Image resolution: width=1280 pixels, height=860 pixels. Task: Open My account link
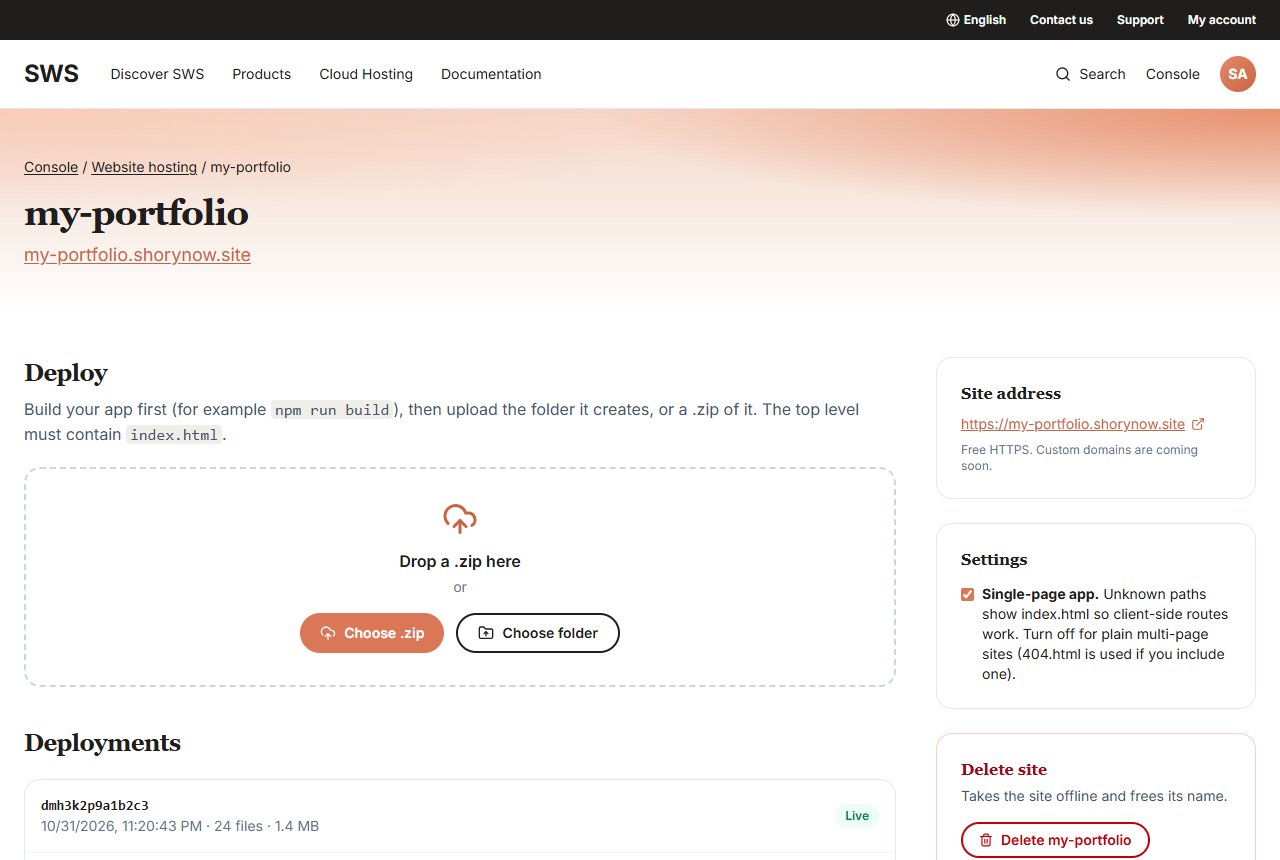tap(1222, 20)
